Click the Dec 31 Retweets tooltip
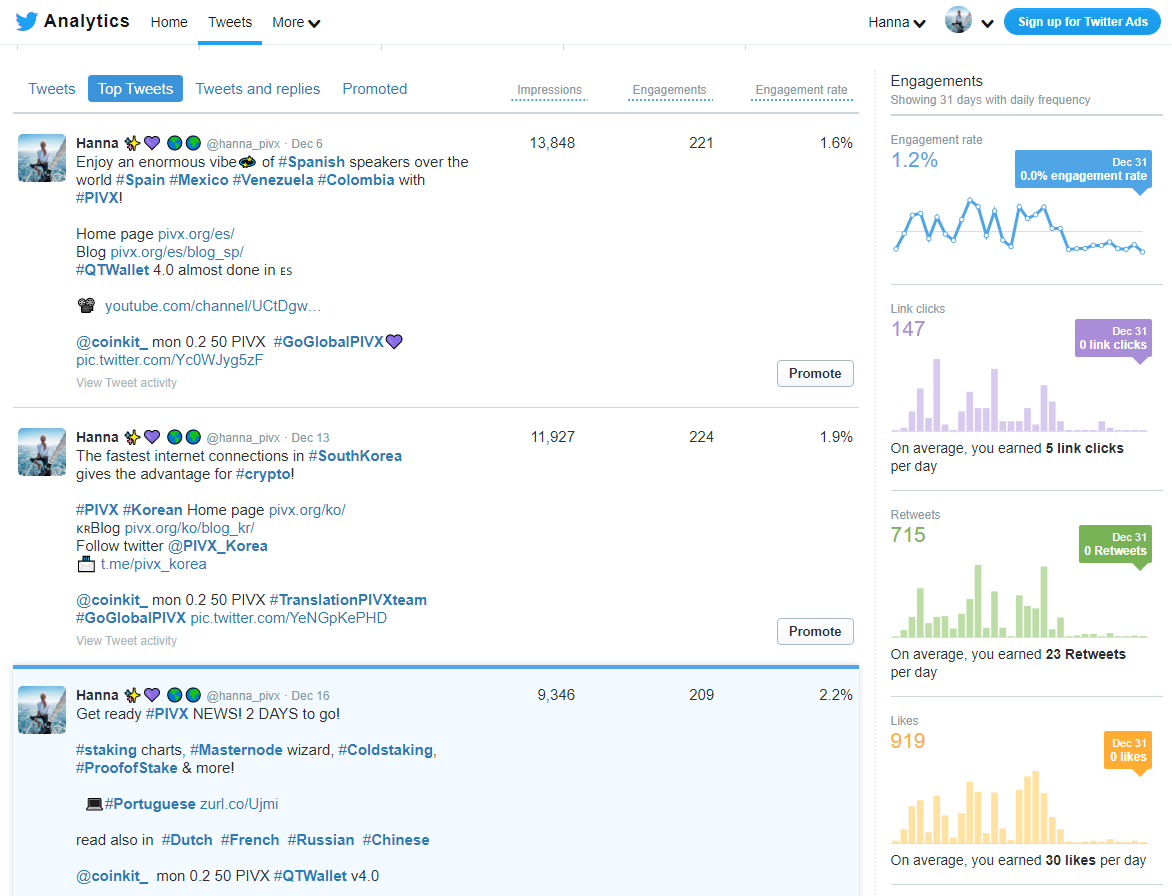 coord(1115,544)
